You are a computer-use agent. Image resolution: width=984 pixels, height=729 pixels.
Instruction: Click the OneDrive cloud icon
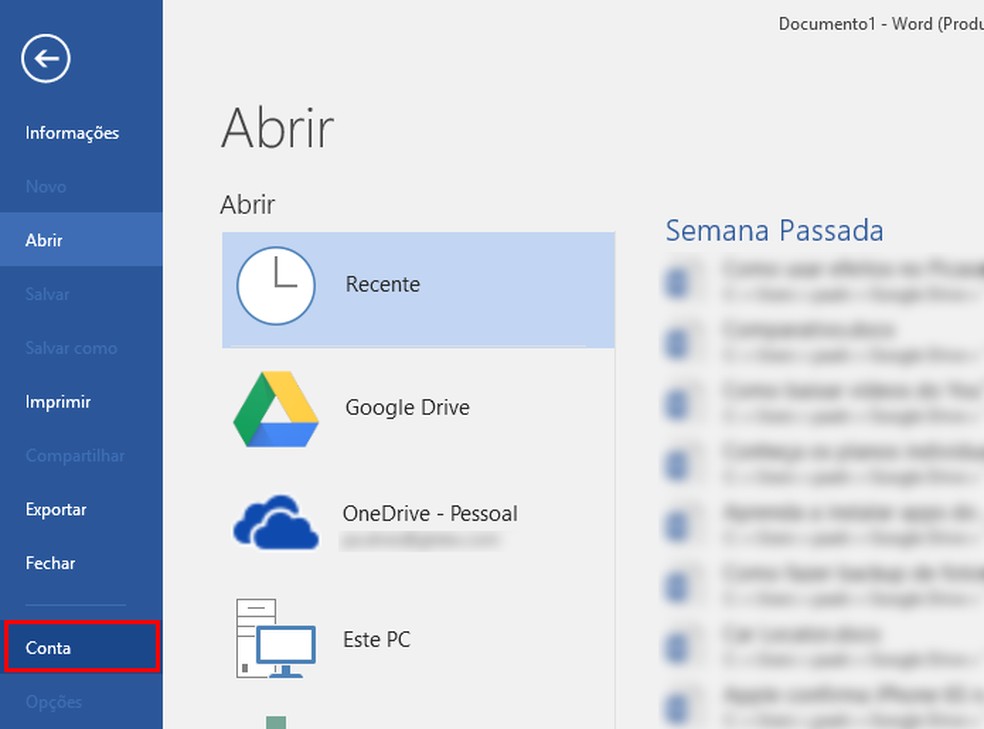(275, 523)
